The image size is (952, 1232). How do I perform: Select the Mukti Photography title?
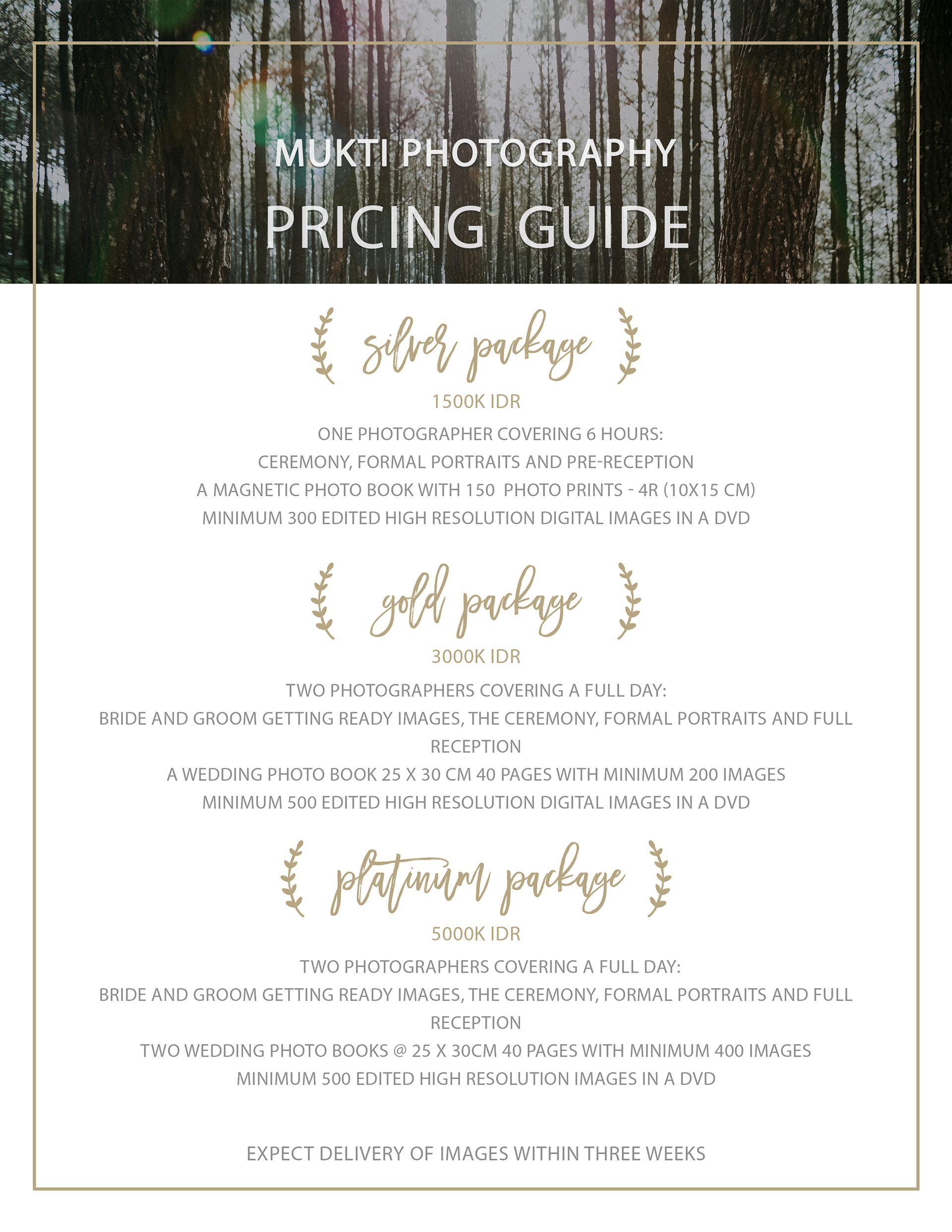[x=475, y=153]
